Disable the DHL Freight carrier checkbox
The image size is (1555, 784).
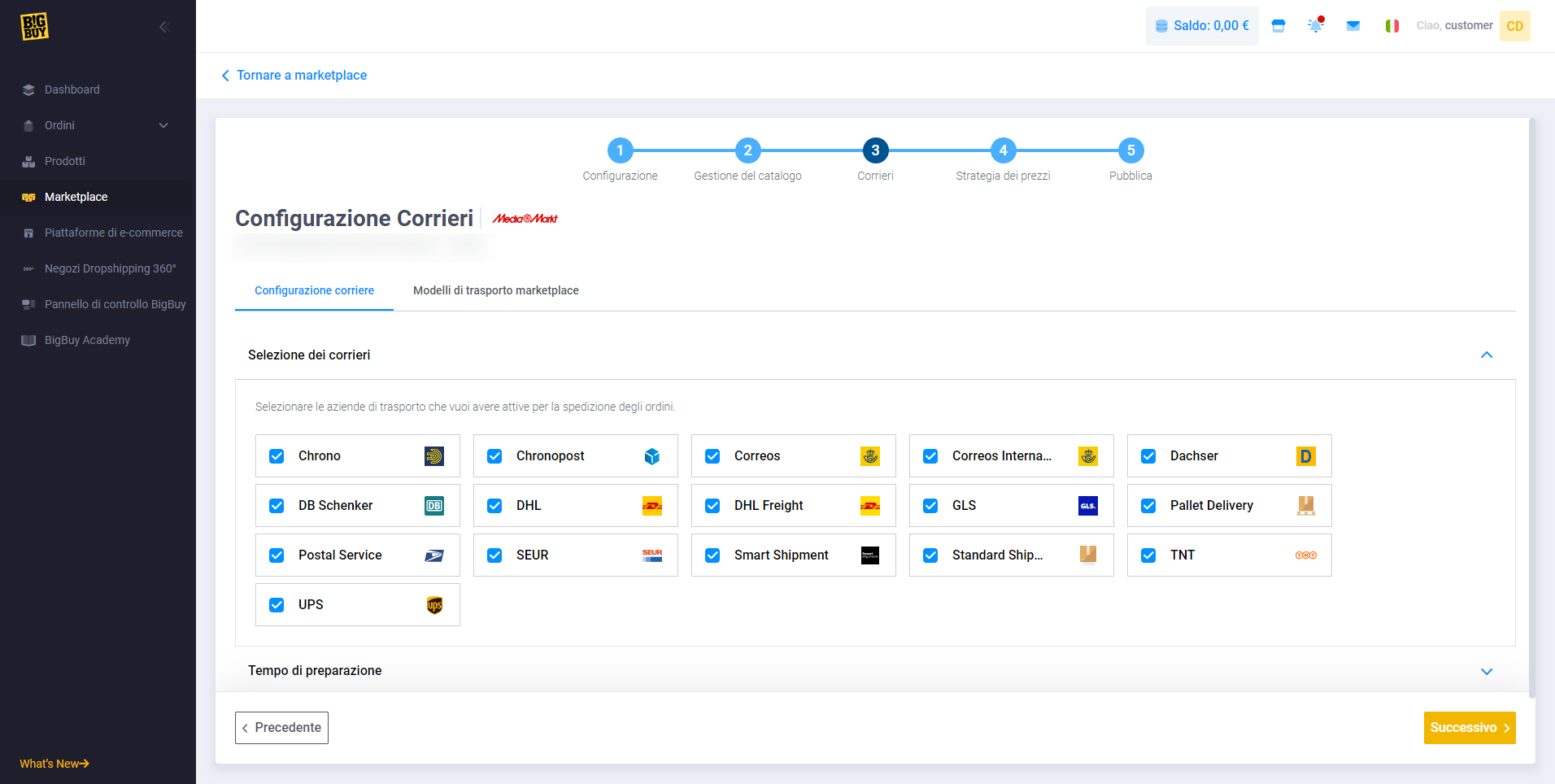(712, 506)
